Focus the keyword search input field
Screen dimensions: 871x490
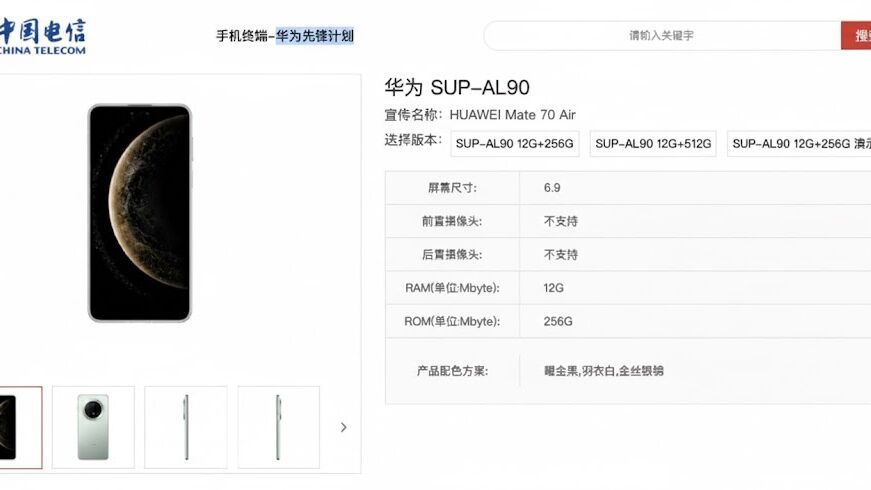click(x=661, y=35)
